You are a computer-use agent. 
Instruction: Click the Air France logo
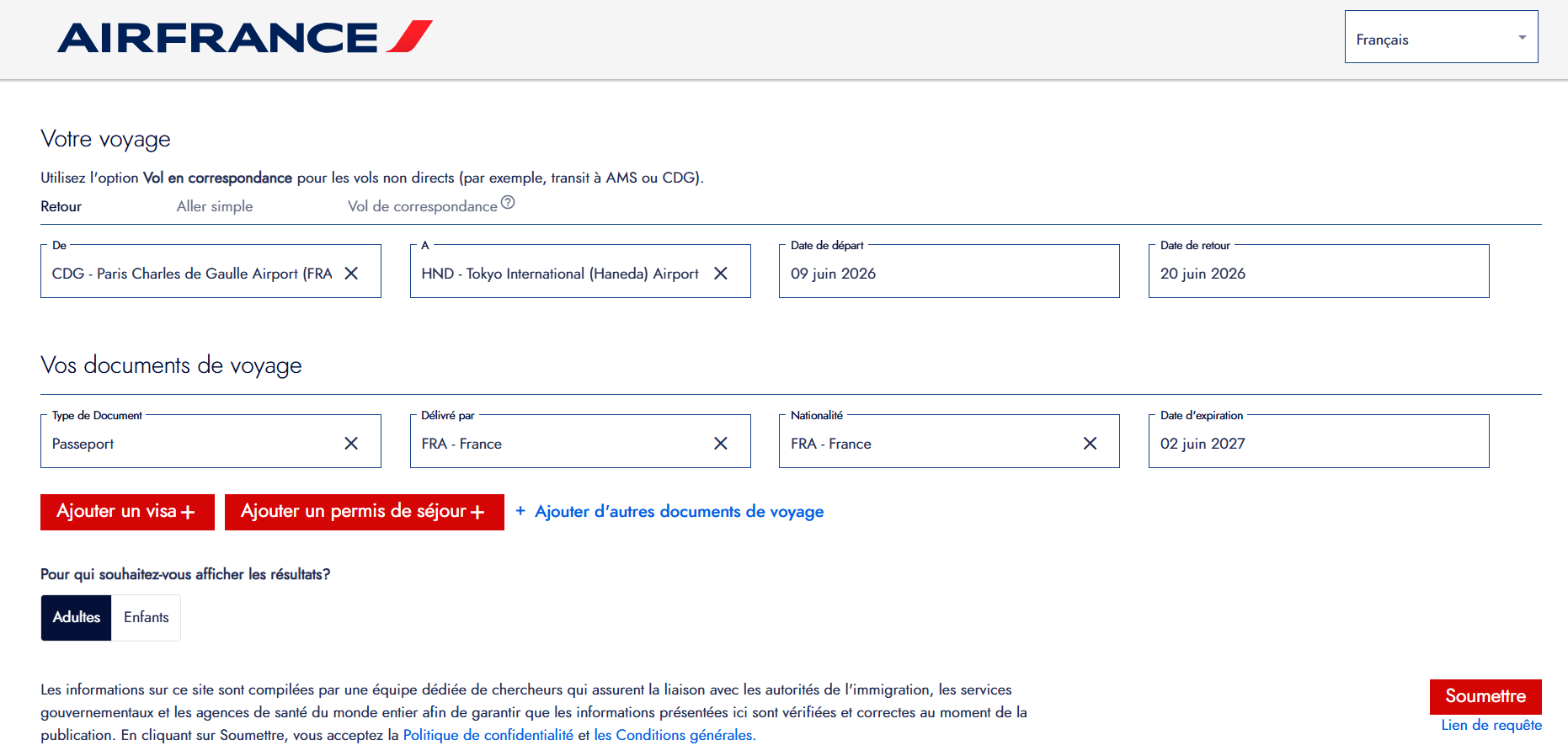click(x=245, y=37)
